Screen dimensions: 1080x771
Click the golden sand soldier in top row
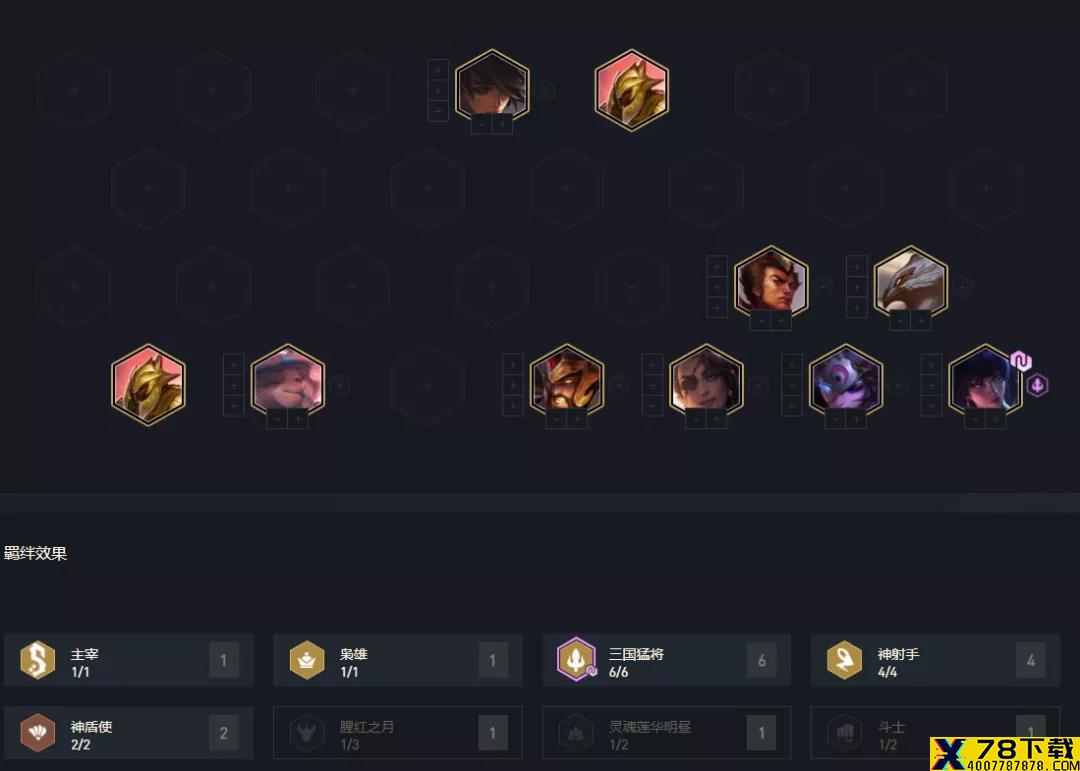632,90
